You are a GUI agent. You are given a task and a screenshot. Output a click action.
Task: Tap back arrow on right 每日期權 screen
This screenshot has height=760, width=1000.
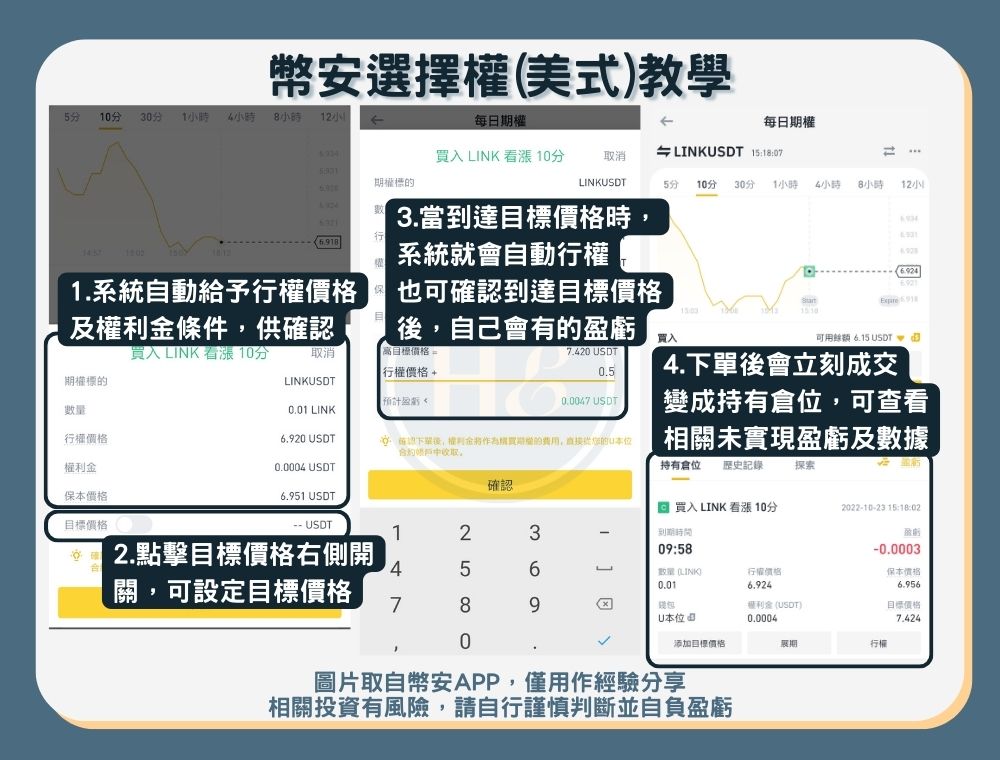coord(667,121)
